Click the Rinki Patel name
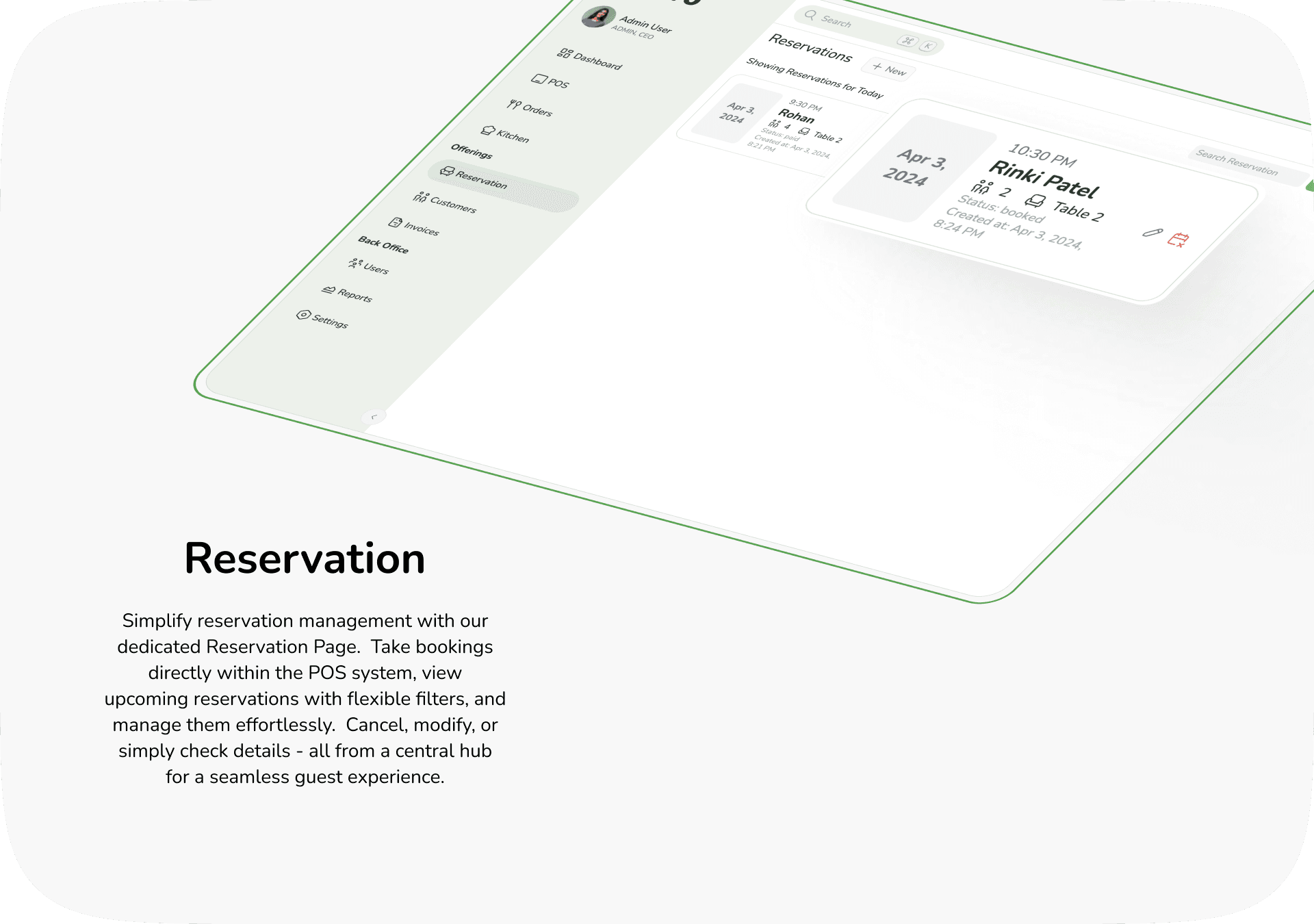The height and width of the screenshot is (924, 1314). coord(1044,179)
